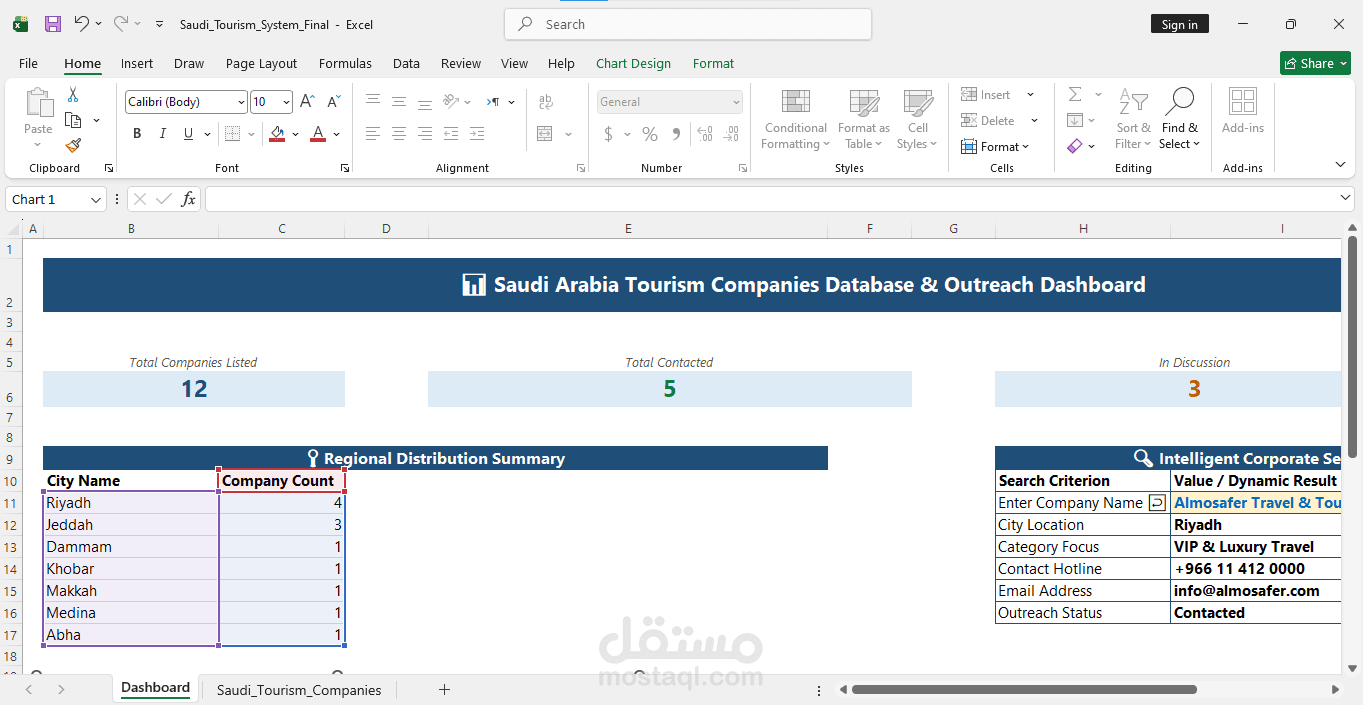Click the Sign in button
The height and width of the screenshot is (705, 1363).
[1180, 24]
